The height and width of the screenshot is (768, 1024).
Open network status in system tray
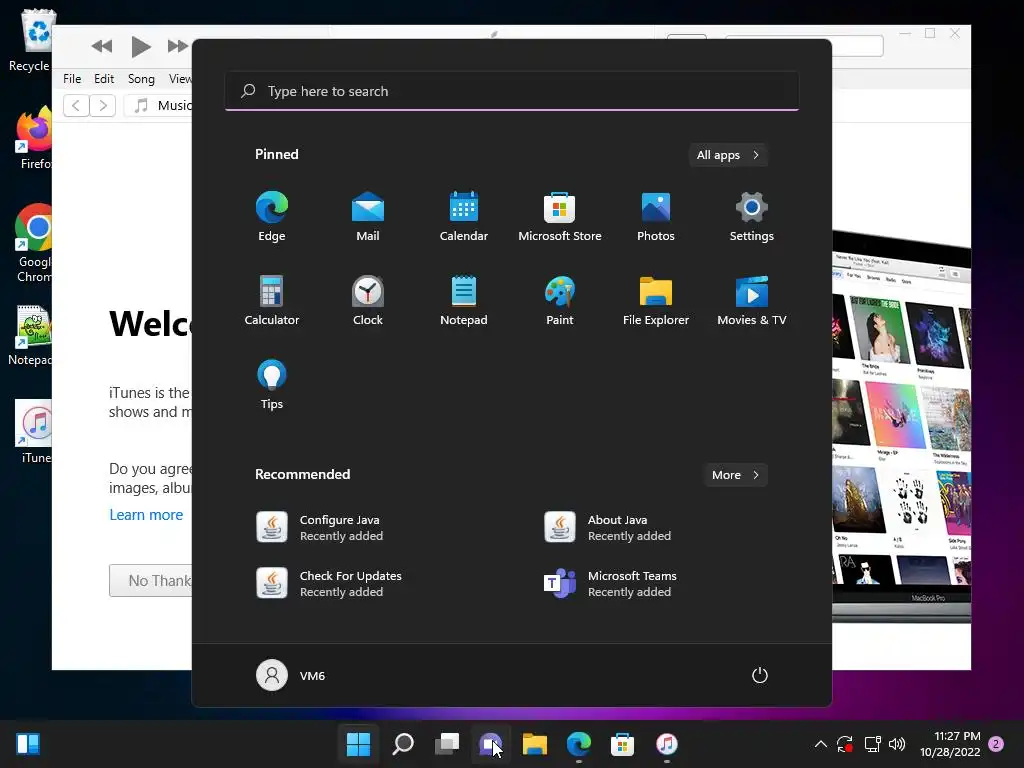[872, 744]
